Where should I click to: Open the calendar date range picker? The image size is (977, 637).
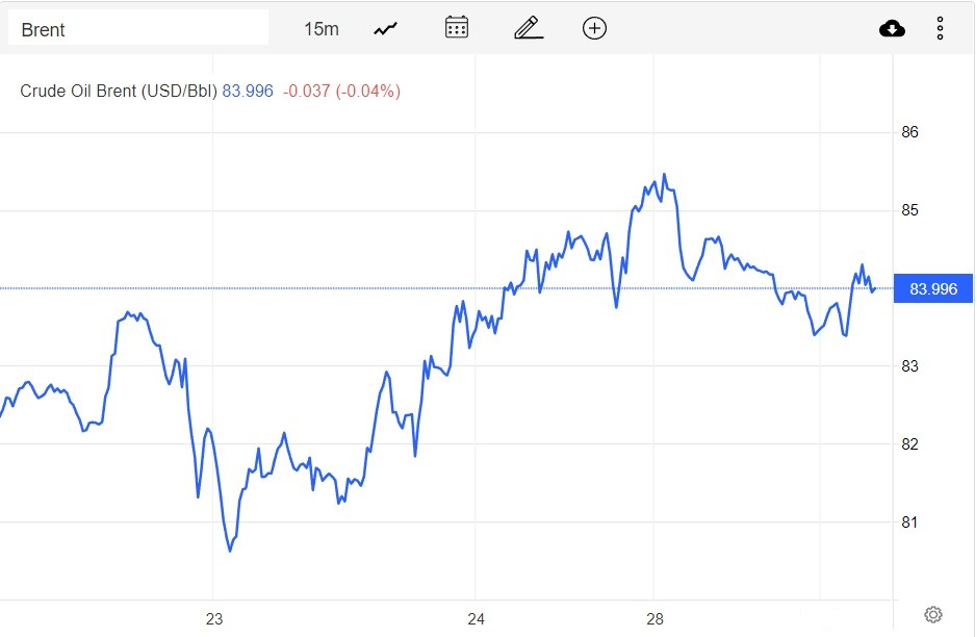pos(457,28)
